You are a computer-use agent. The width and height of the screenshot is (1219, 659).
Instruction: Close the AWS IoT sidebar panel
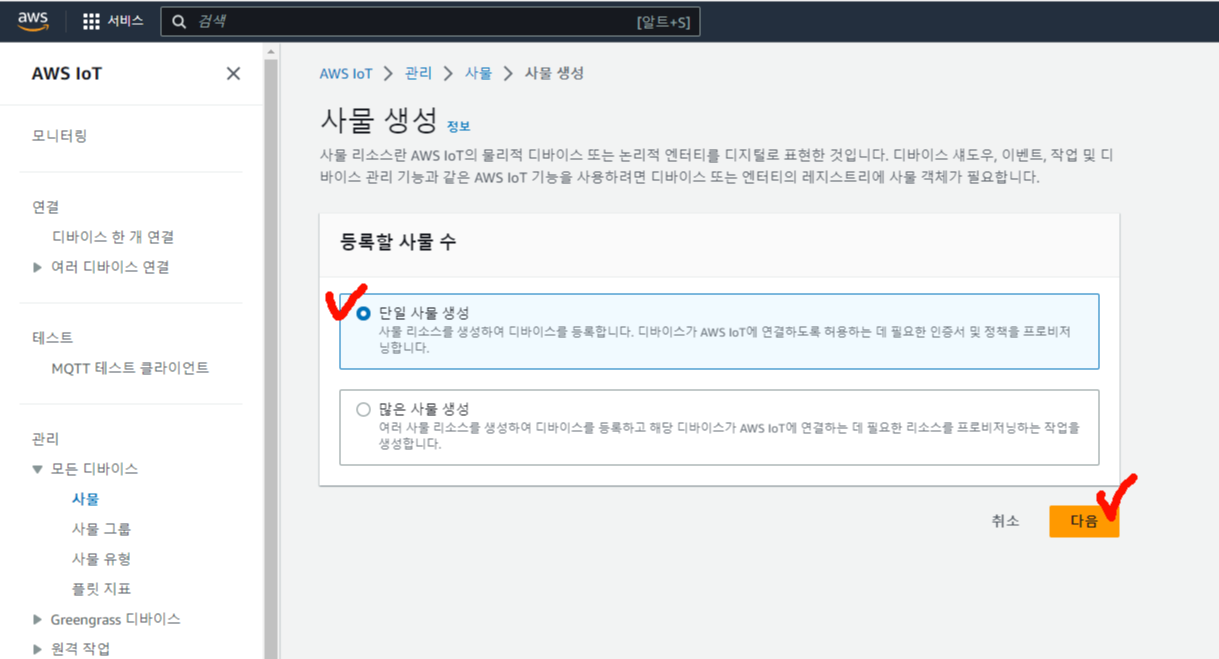233,73
